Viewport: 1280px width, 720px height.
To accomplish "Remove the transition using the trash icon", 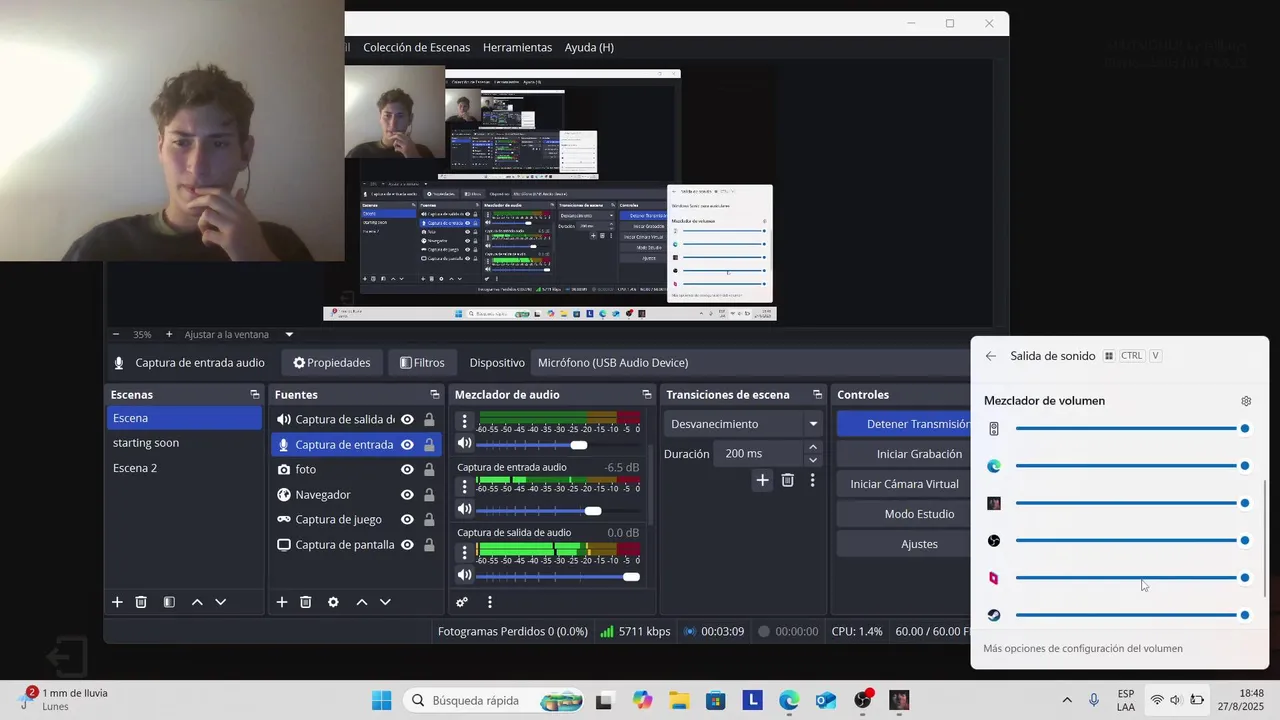I will (x=788, y=480).
